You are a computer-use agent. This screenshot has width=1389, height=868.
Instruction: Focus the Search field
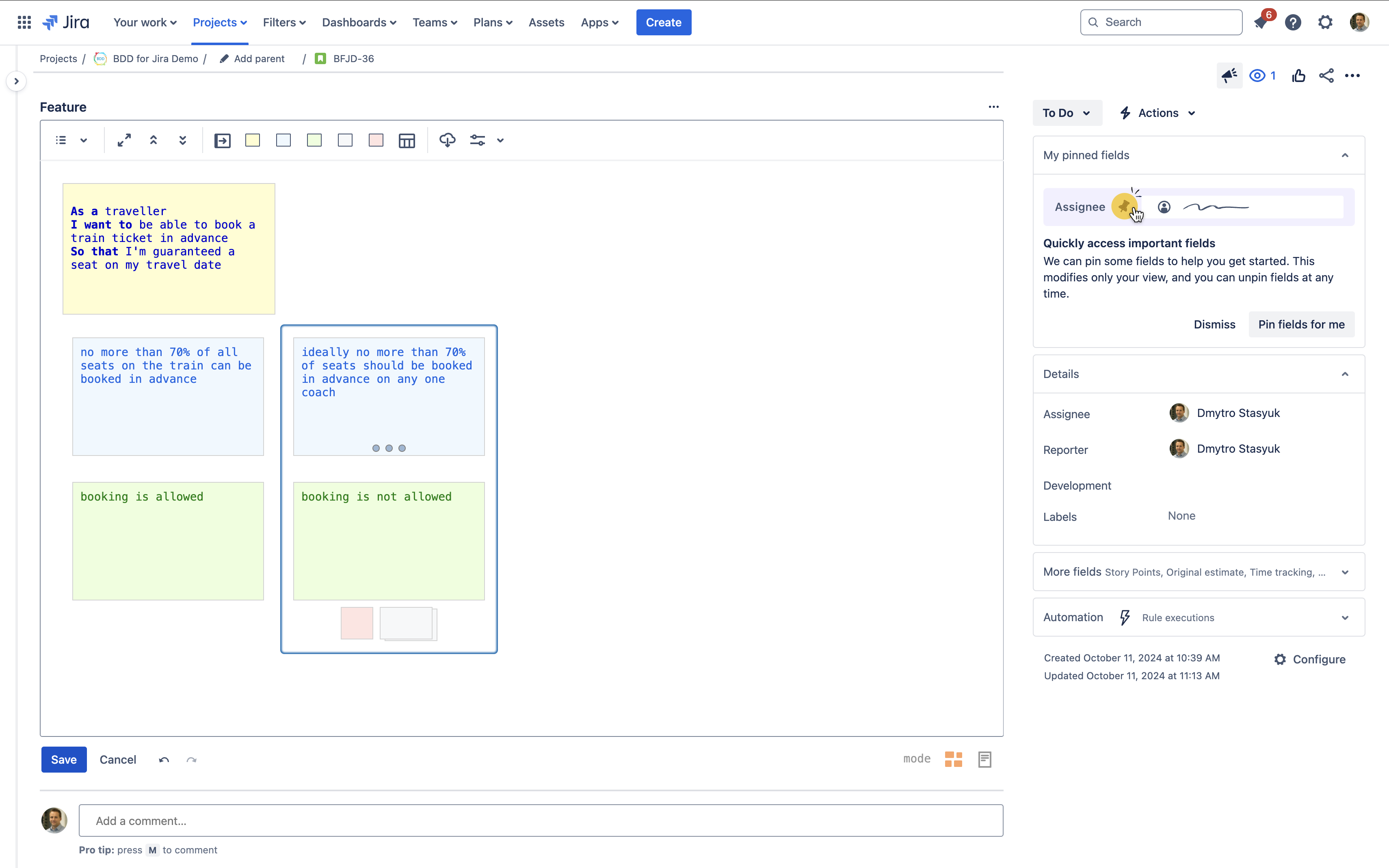click(x=1161, y=22)
